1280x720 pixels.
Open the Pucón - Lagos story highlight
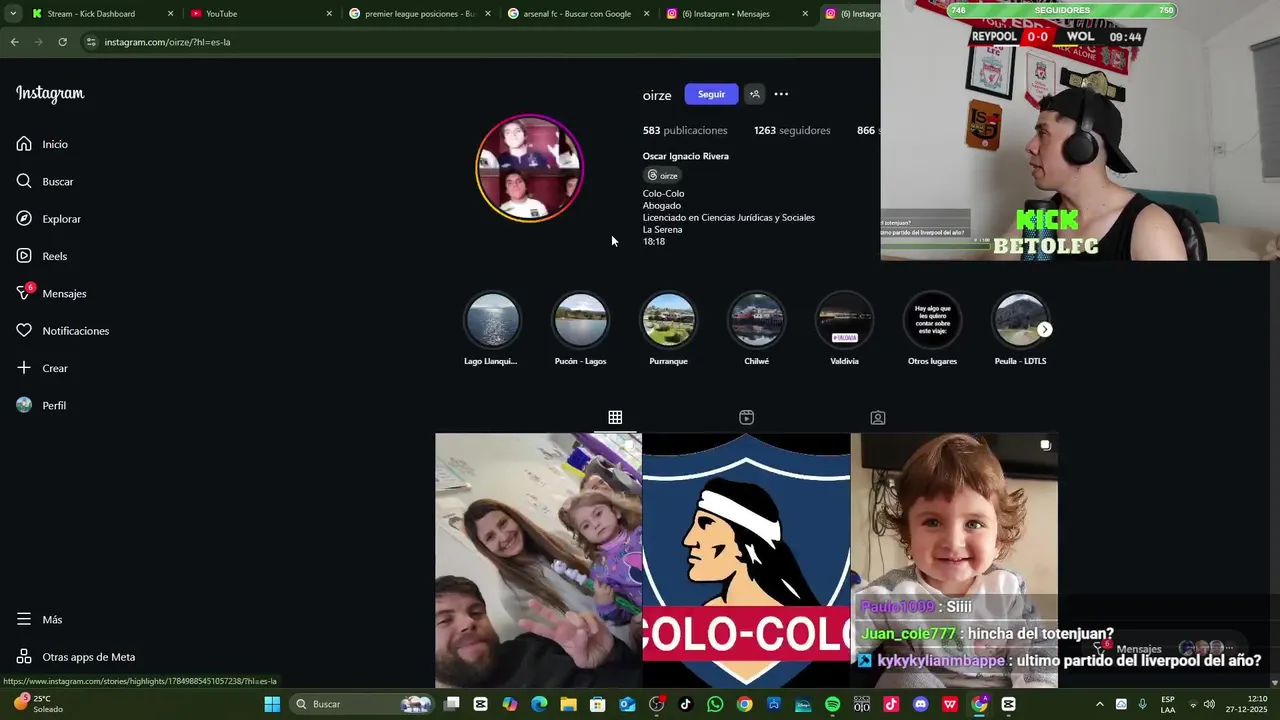click(580, 329)
